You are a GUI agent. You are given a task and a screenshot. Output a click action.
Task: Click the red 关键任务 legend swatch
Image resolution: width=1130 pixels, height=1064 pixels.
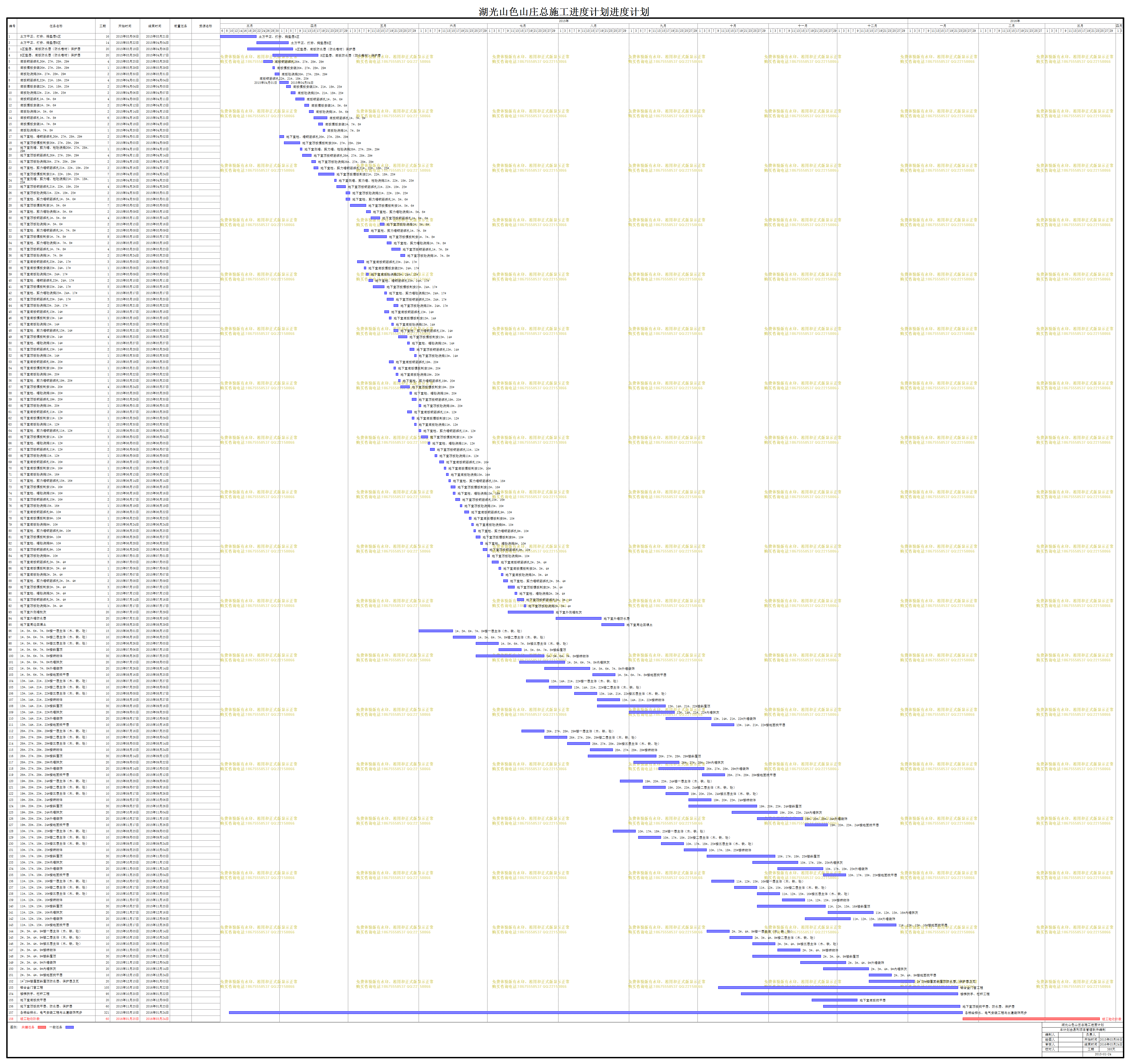[x=42, y=1027]
